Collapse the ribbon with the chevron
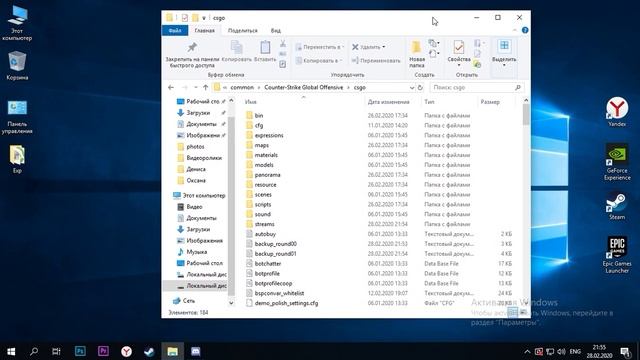 point(515,30)
